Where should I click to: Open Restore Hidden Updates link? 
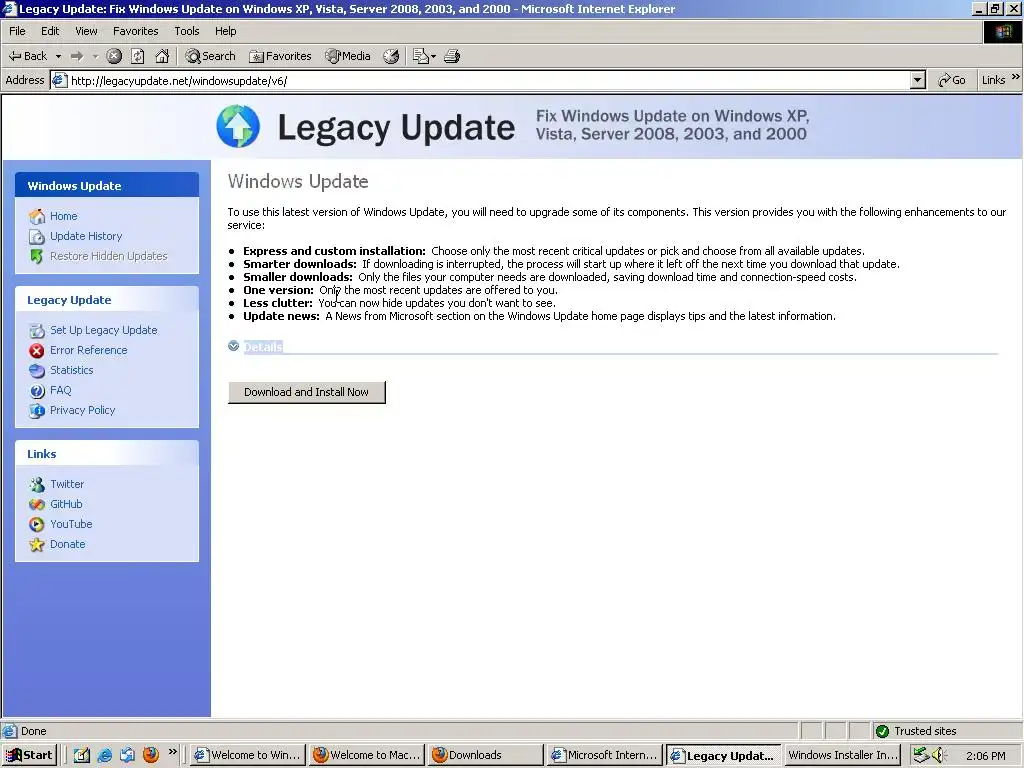coord(108,256)
